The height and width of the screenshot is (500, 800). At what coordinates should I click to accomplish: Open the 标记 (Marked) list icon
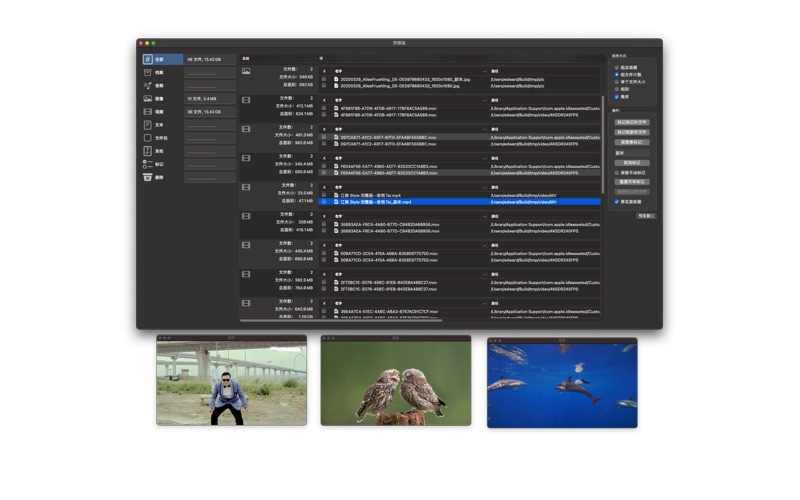pyautogui.click(x=147, y=164)
